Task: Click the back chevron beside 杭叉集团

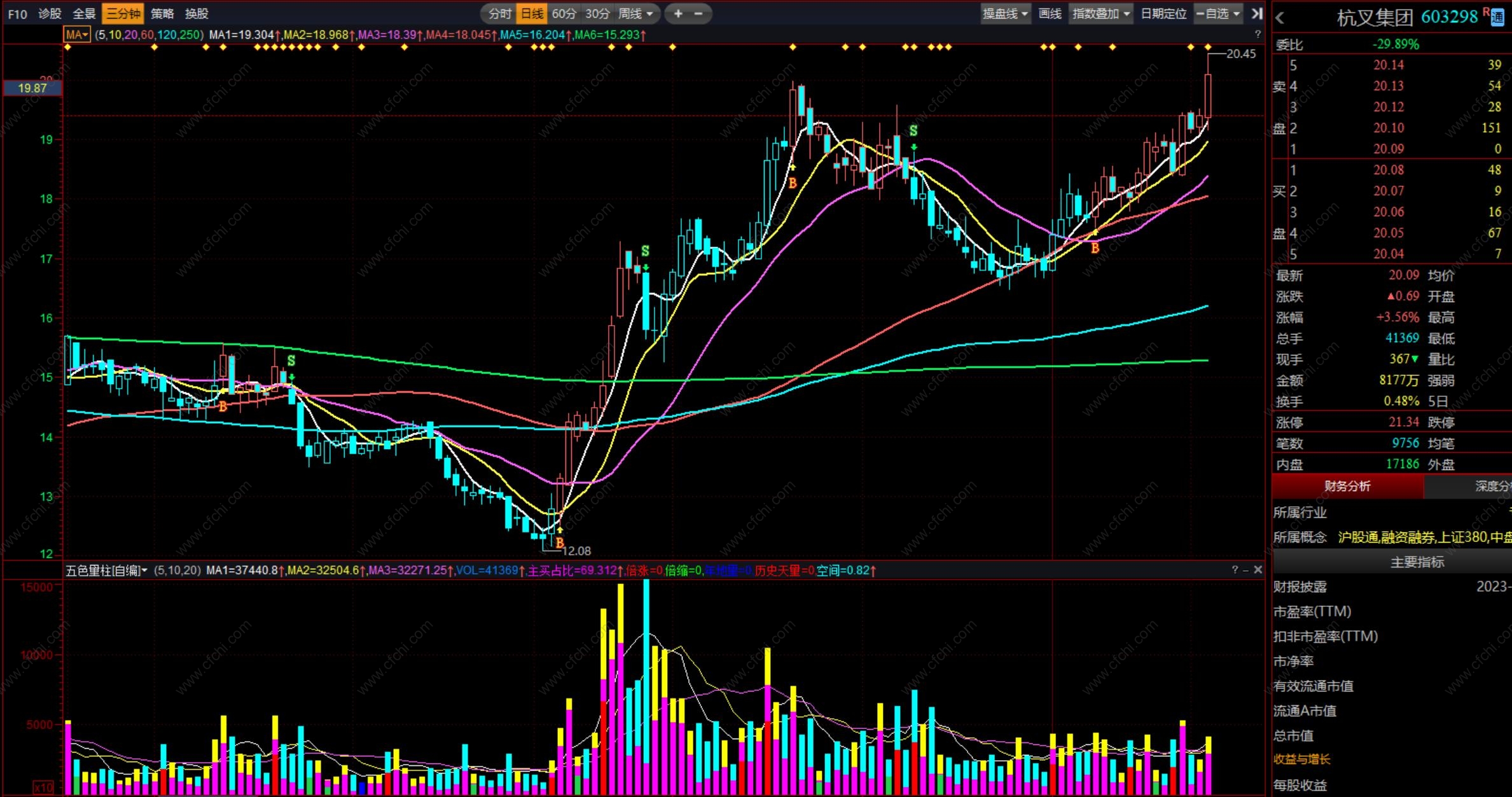Action: pyautogui.click(x=1280, y=18)
